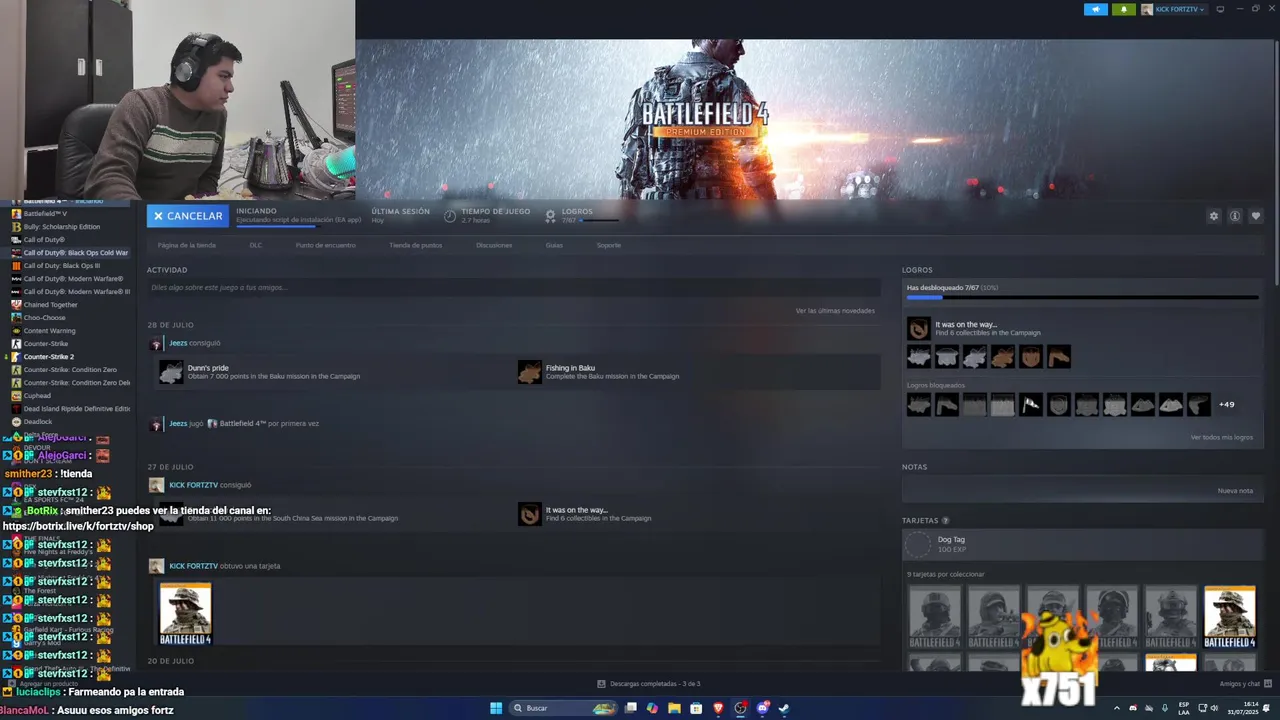Click the Battlefield 4 trading card received
The width and height of the screenshot is (1280, 720).
186,614
